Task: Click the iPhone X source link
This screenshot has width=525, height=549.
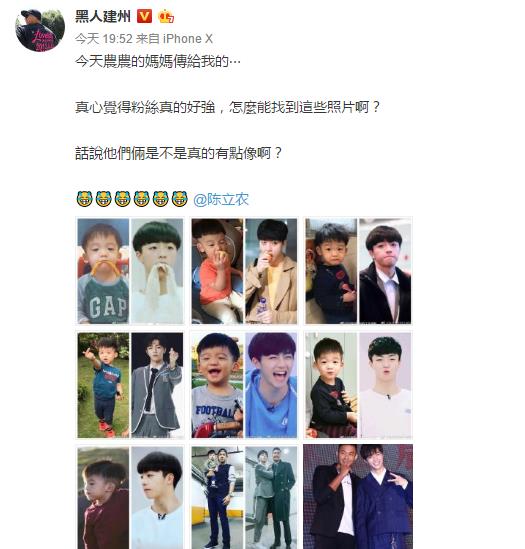Action: (188, 39)
